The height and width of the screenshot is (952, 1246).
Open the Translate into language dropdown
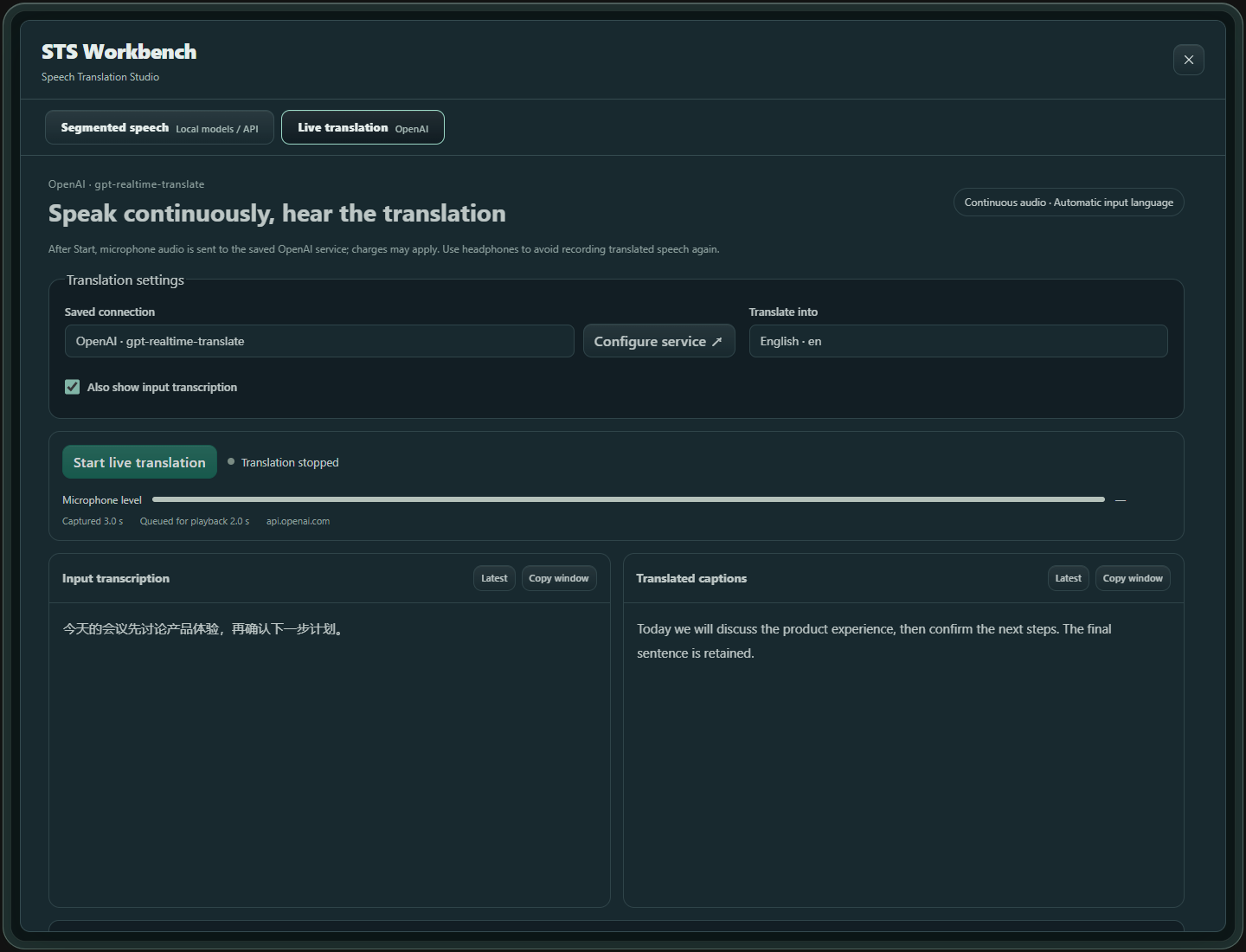coord(958,341)
